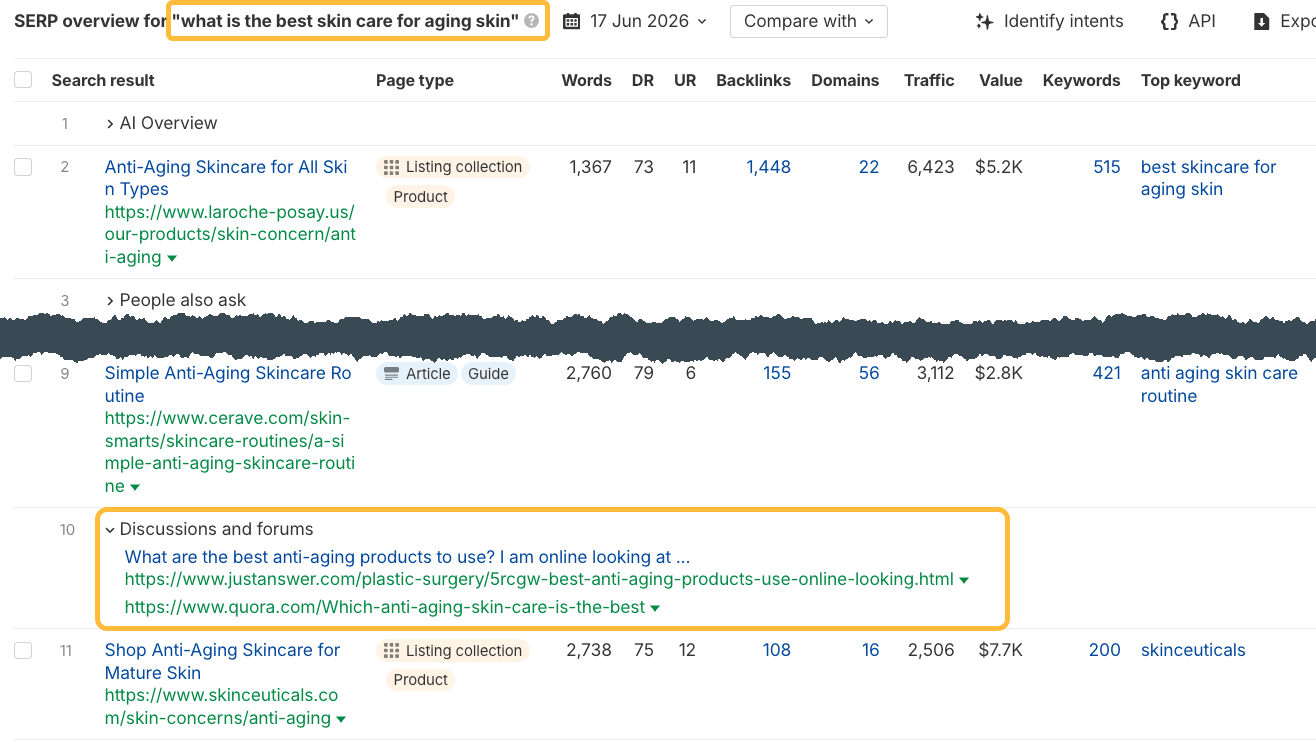This screenshot has width=1316, height=742.
Task: Click the 421 keywords value
Action: [1107, 373]
